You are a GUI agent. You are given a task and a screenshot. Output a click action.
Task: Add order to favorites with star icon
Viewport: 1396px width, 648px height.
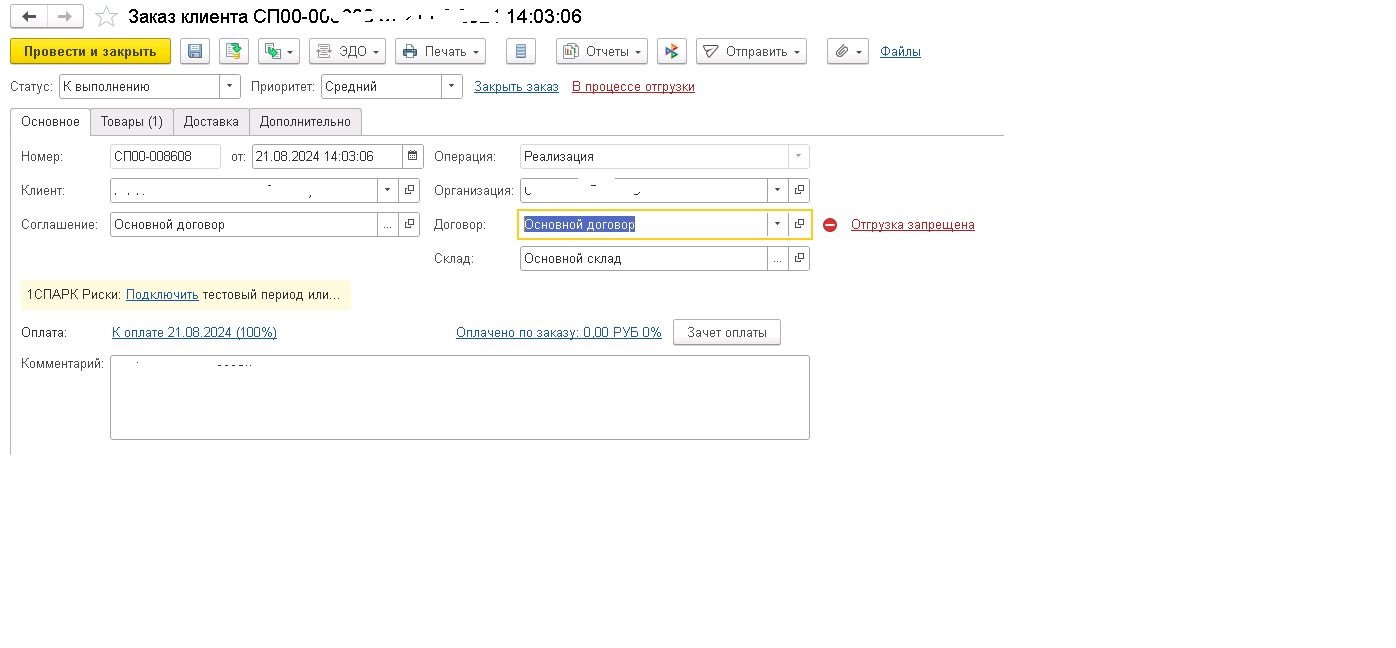pos(106,17)
